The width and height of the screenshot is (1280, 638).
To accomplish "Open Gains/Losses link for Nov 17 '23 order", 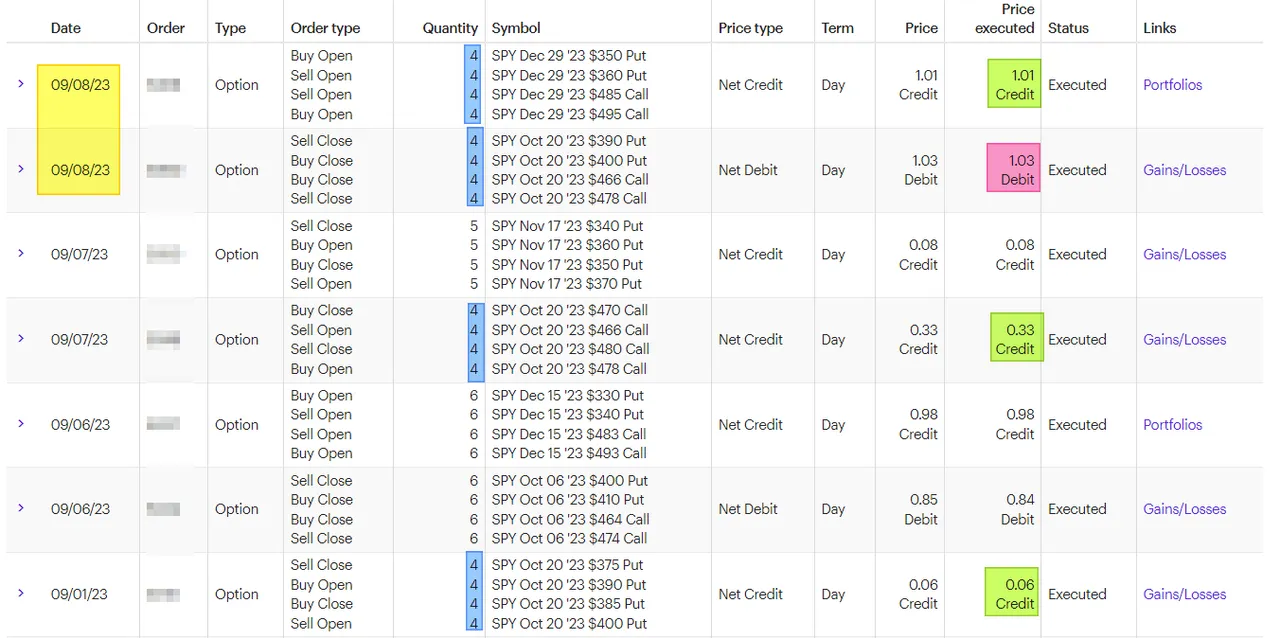I will click(1184, 254).
